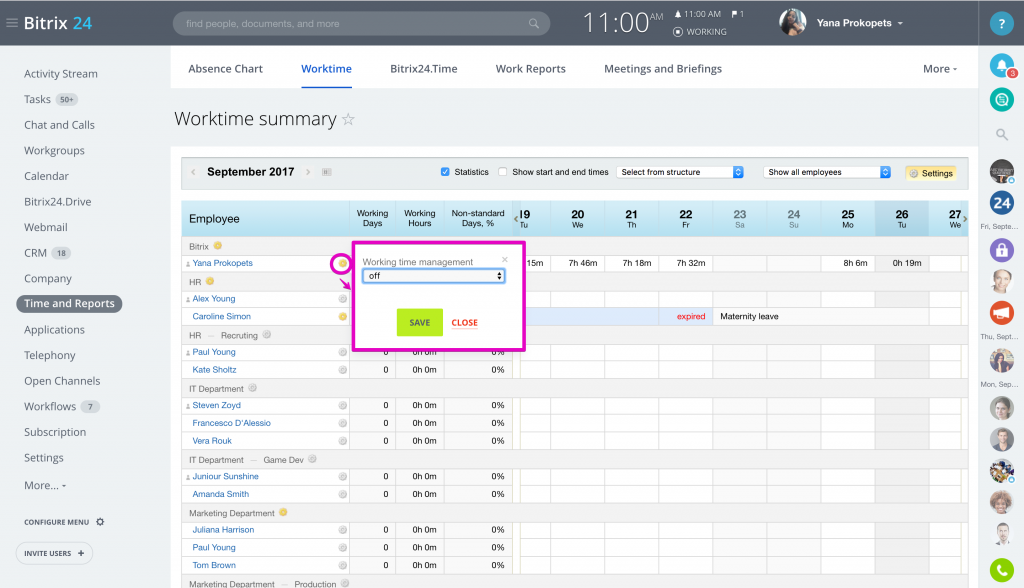Click the purple lock icon in right sidebar
The height and width of the screenshot is (588, 1024).
coord(1001,250)
